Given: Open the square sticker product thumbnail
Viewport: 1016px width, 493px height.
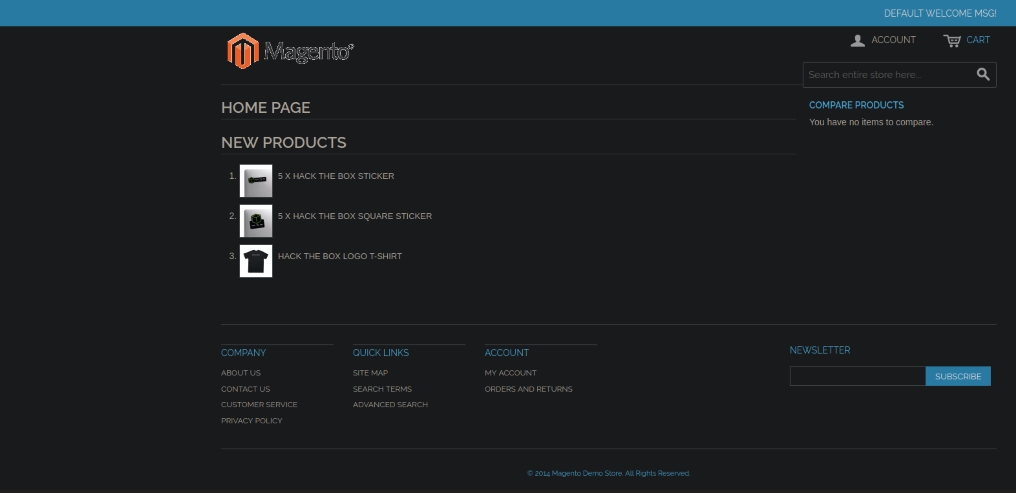Looking at the screenshot, I should (x=256, y=221).
